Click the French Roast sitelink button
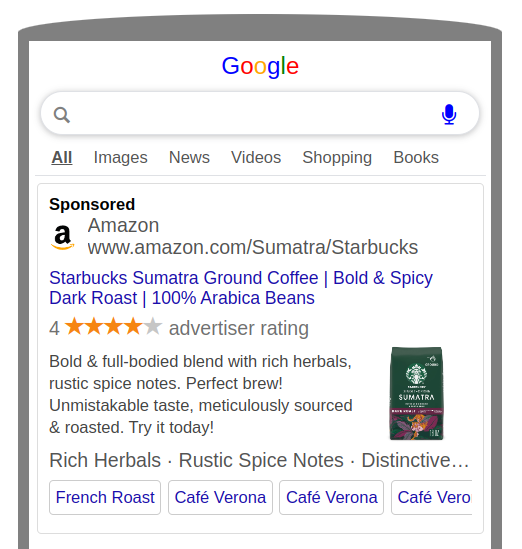 [105, 498]
